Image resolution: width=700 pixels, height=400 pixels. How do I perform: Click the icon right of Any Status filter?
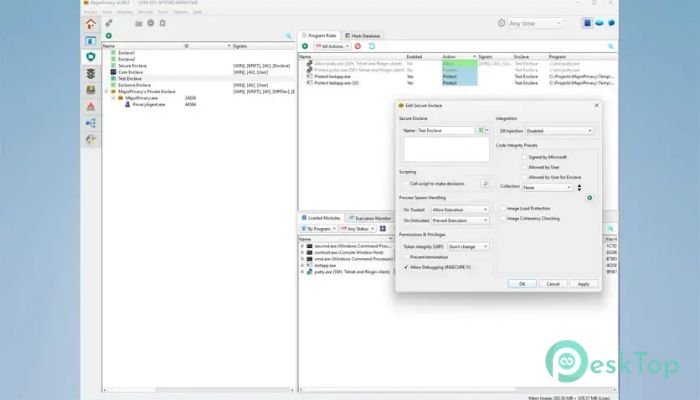click(x=383, y=229)
